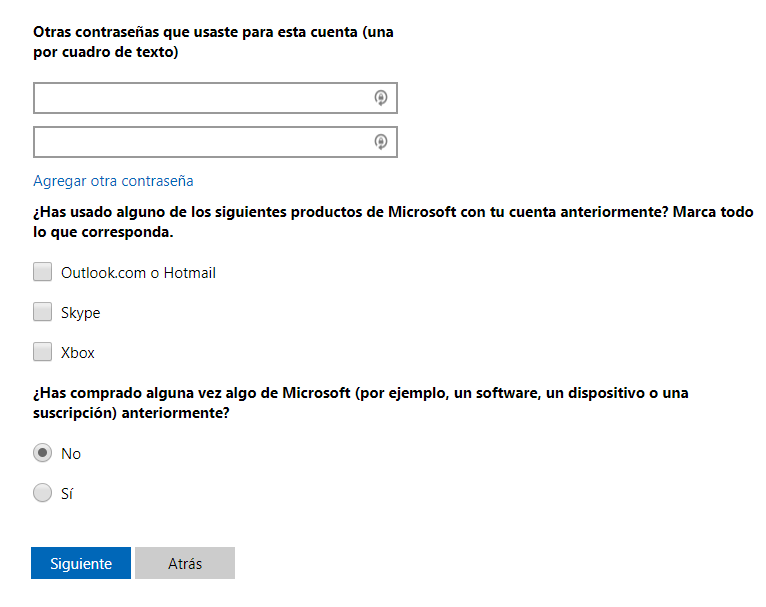Click the 'No' option label text

(70, 454)
